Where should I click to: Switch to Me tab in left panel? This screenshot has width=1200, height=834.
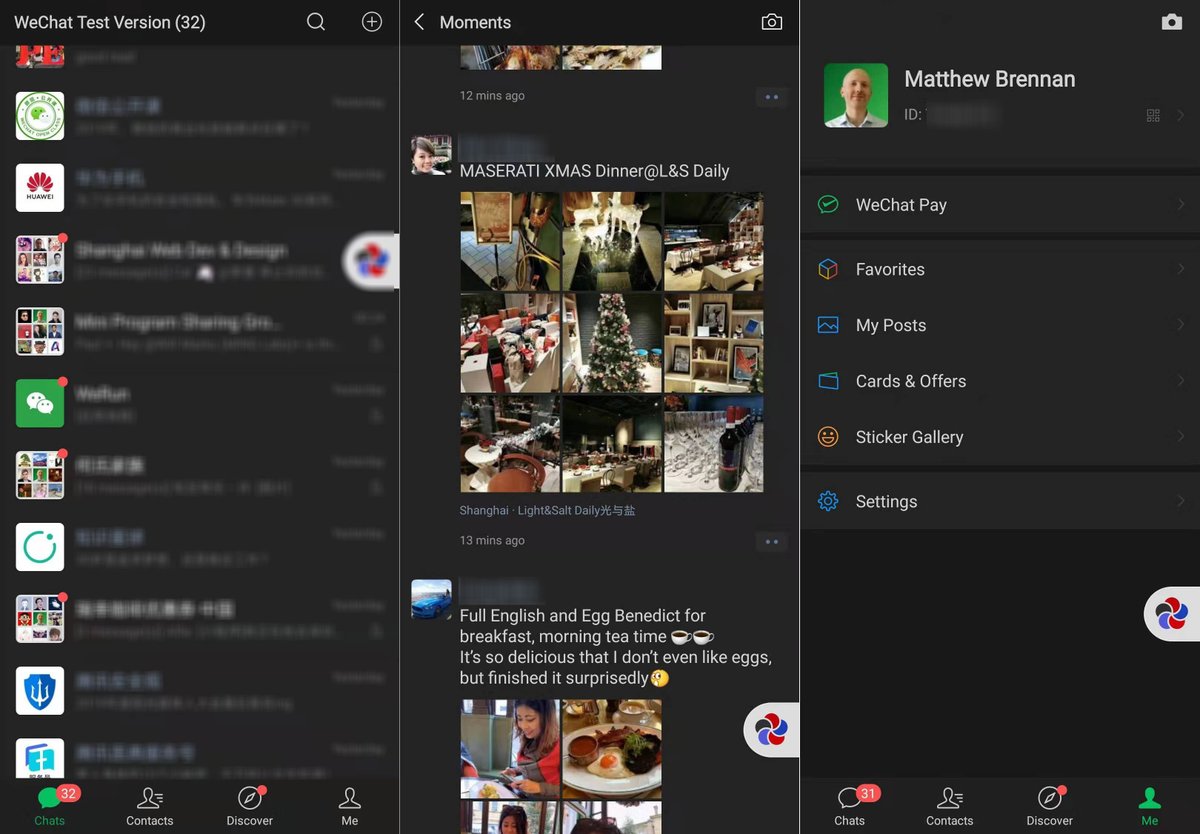pyautogui.click(x=350, y=806)
